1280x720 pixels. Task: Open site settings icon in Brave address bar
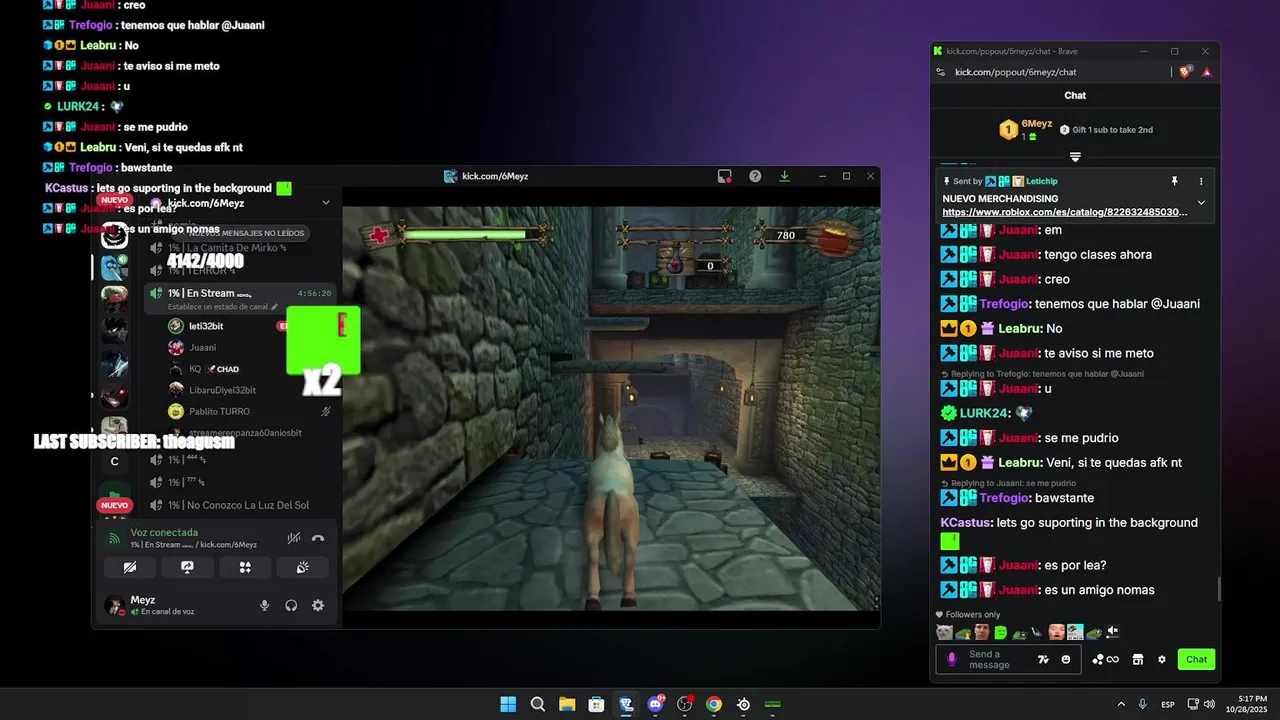pyautogui.click(x=941, y=72)
